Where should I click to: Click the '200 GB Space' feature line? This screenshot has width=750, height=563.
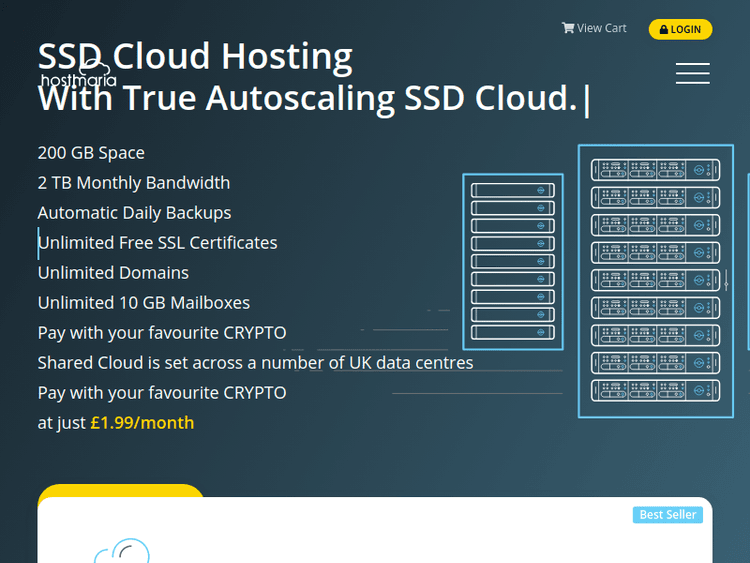click(91, 153)
